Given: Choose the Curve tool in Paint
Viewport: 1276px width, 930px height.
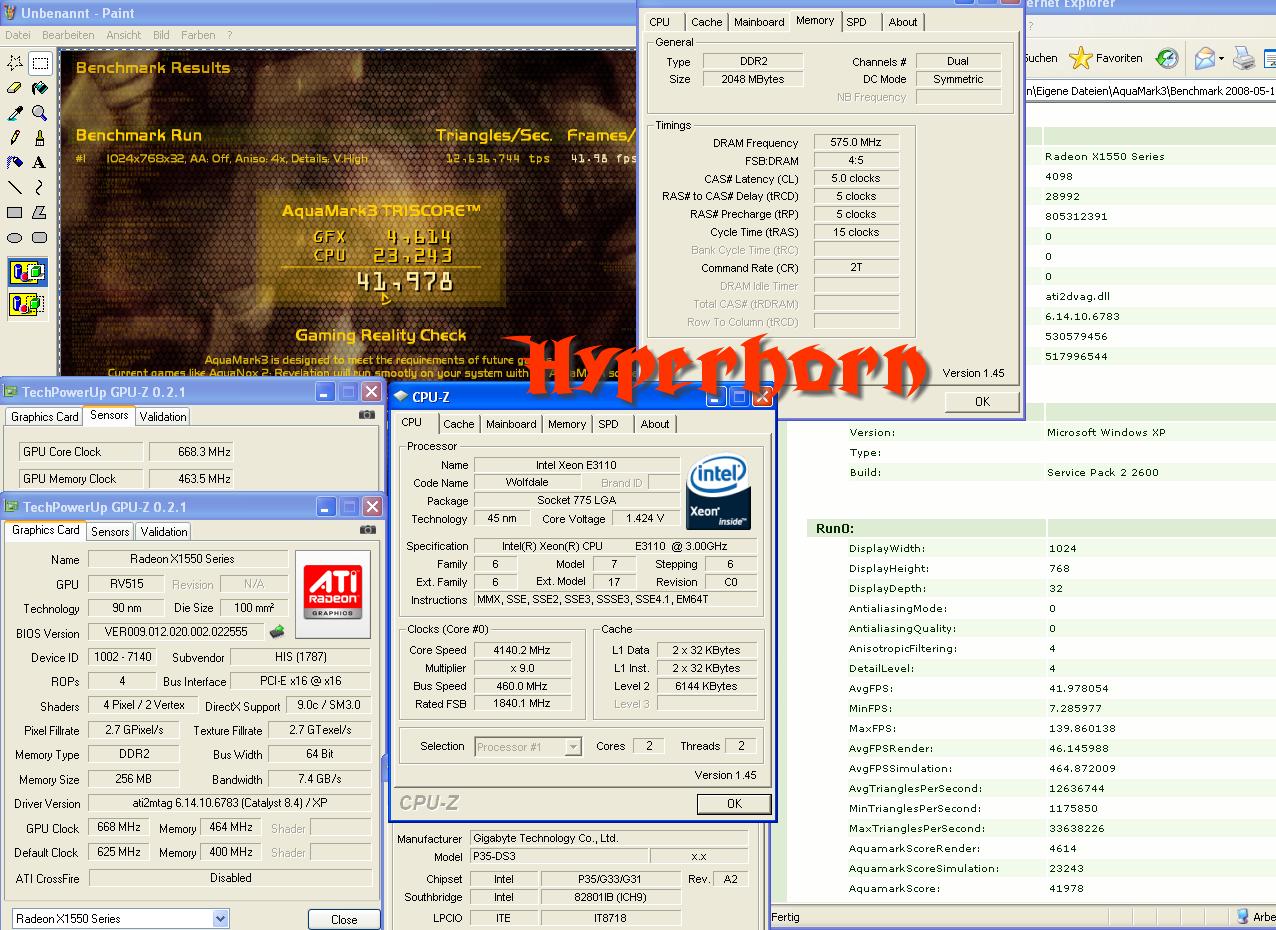Looking at the screenshot, I should coord(40,187).
